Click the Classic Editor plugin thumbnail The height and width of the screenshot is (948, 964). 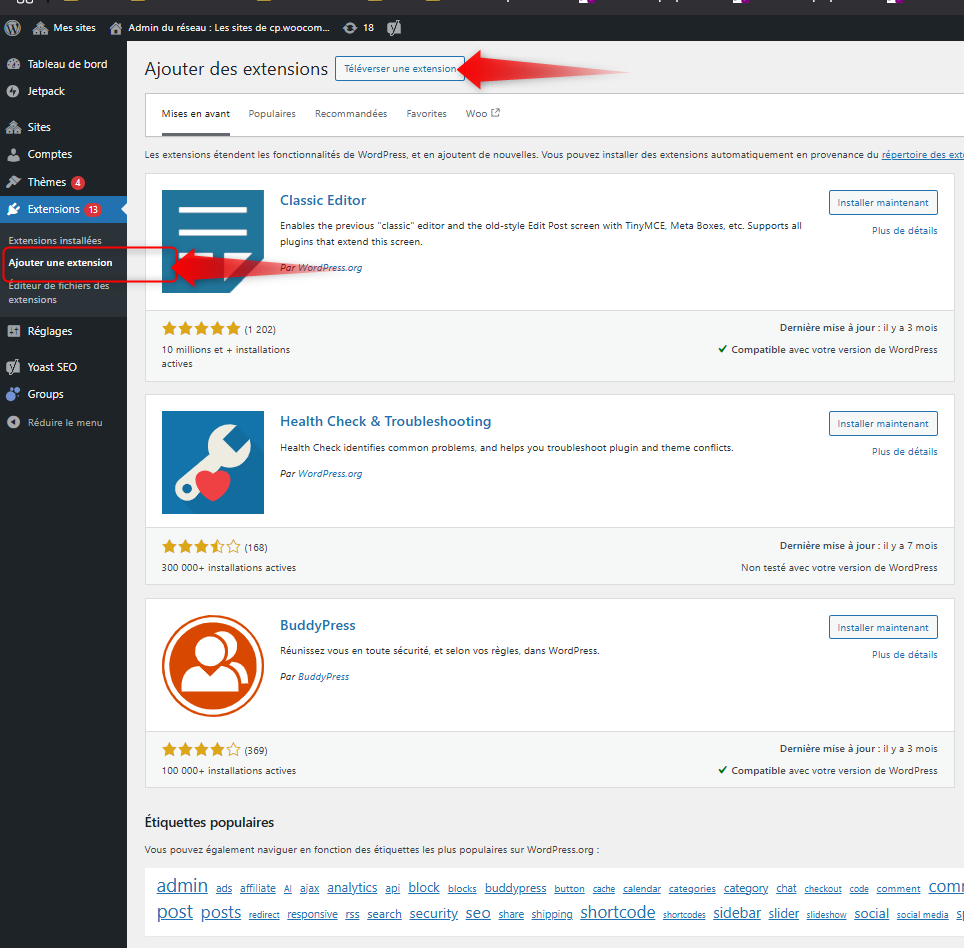point(213,241)
